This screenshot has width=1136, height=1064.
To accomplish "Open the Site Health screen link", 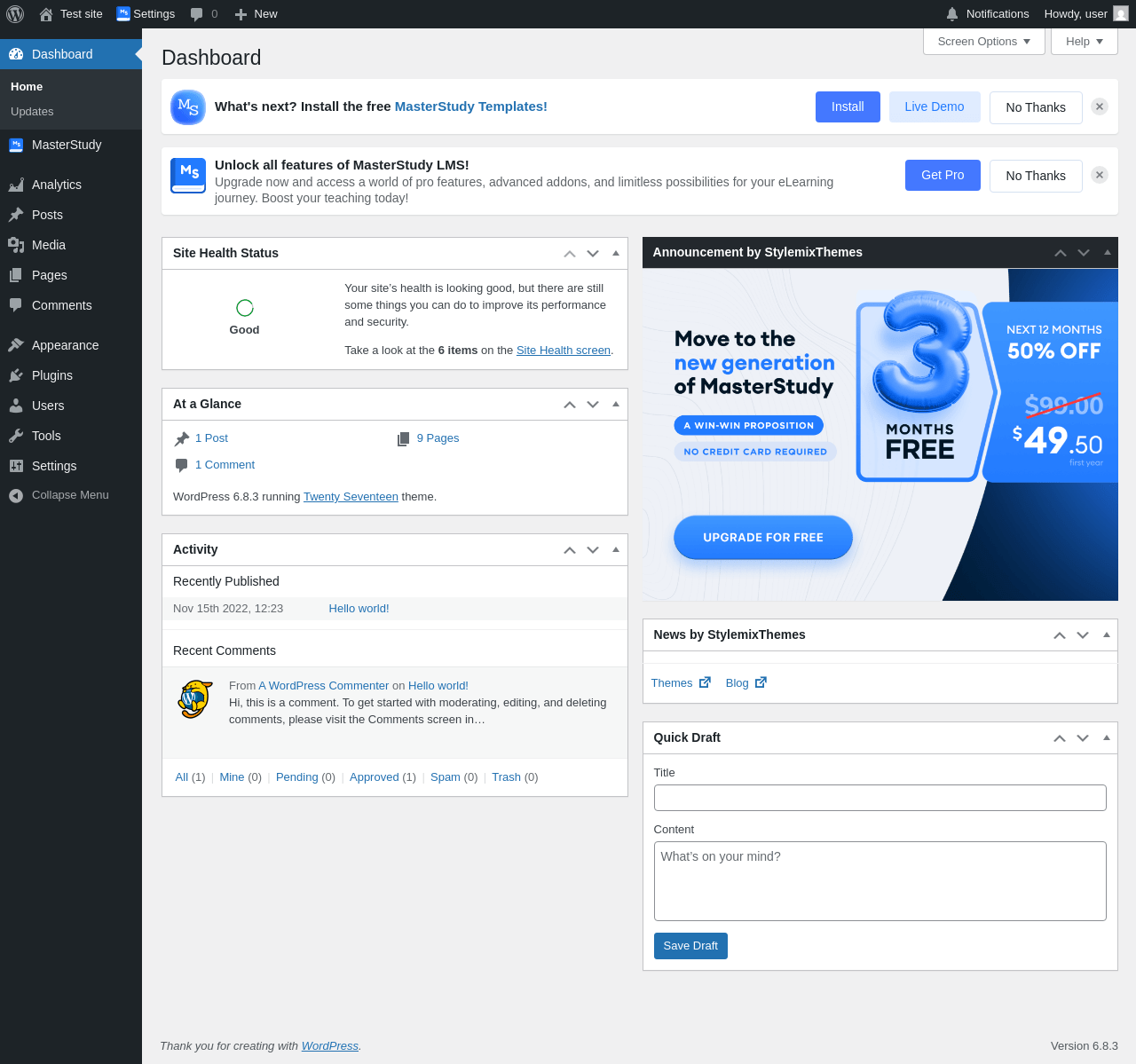I will point(564,351).
